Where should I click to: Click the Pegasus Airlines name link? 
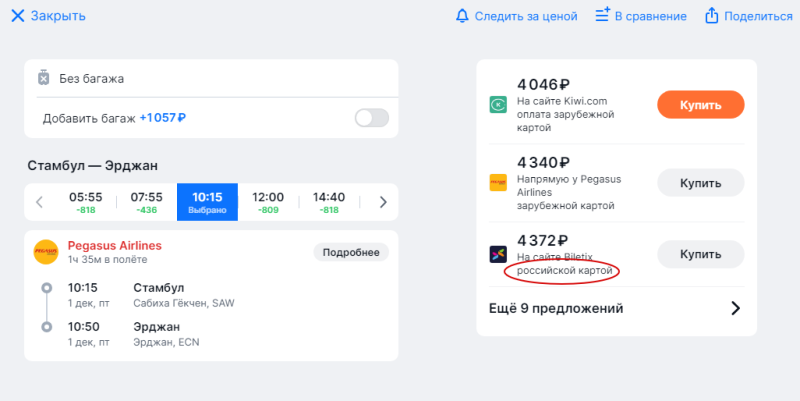[114, 246]
